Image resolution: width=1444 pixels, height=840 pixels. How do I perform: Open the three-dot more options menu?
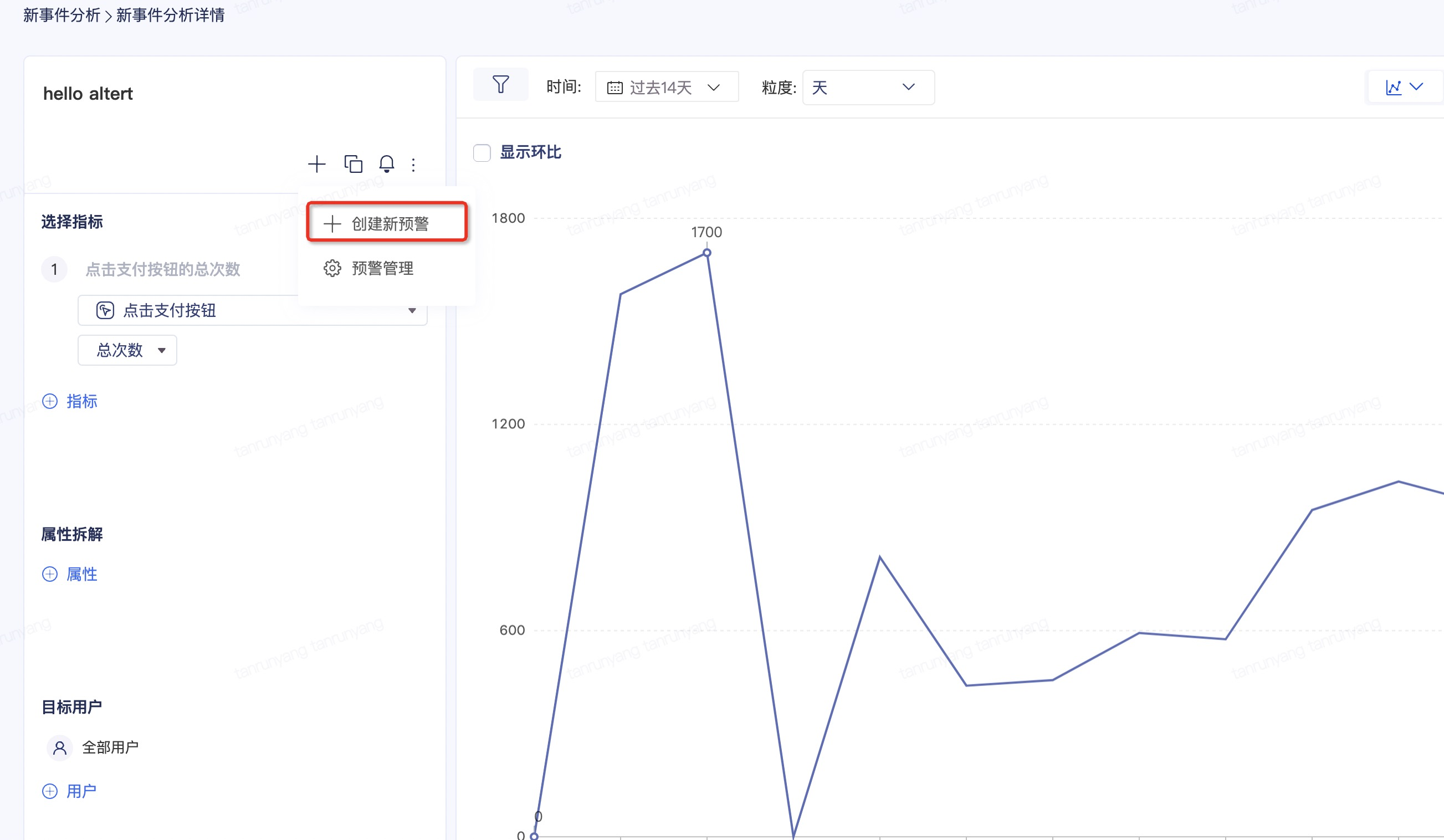click(x=413, y=165)
